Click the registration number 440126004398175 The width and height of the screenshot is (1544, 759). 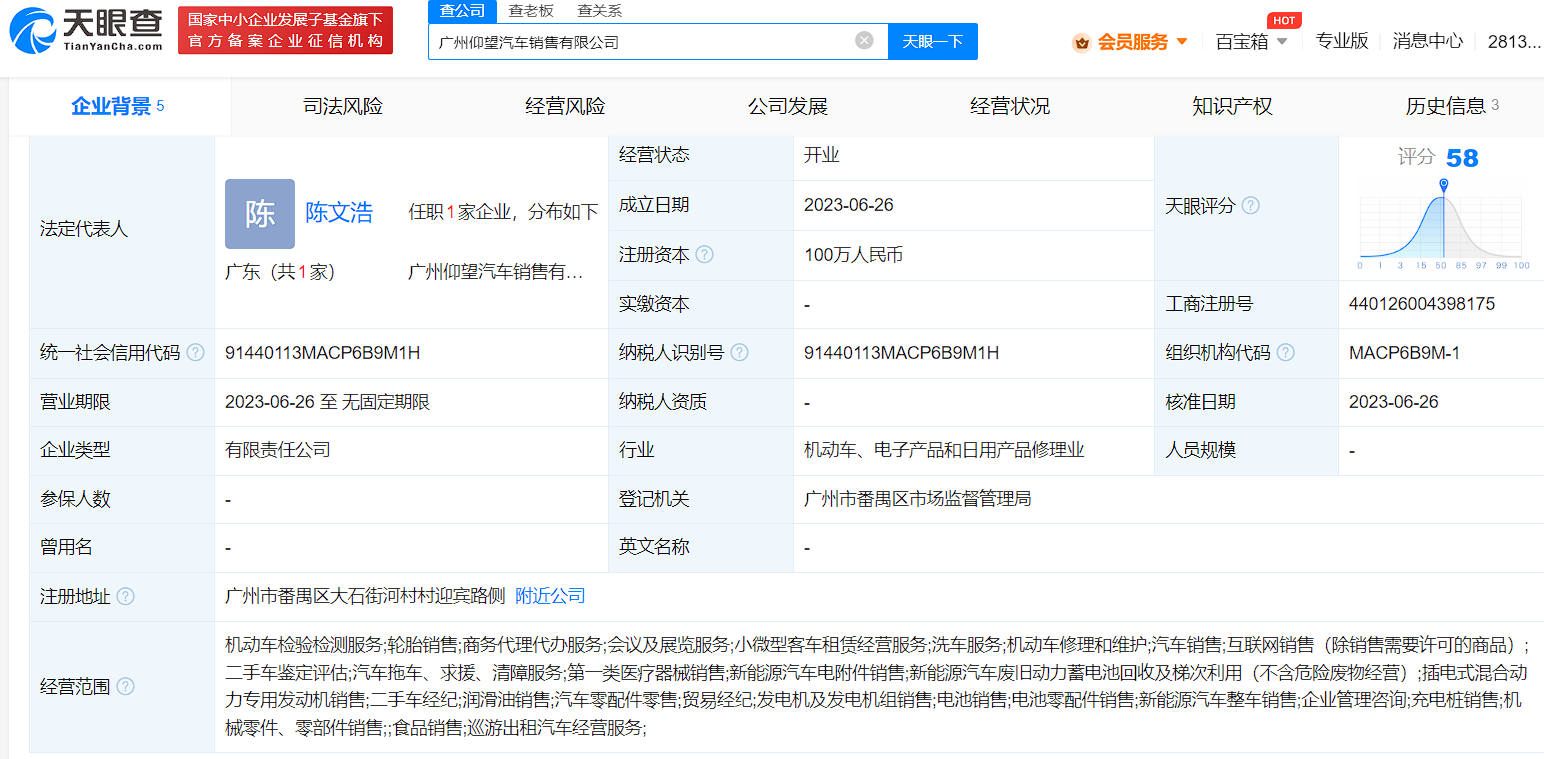click(x=1422, y=304)
